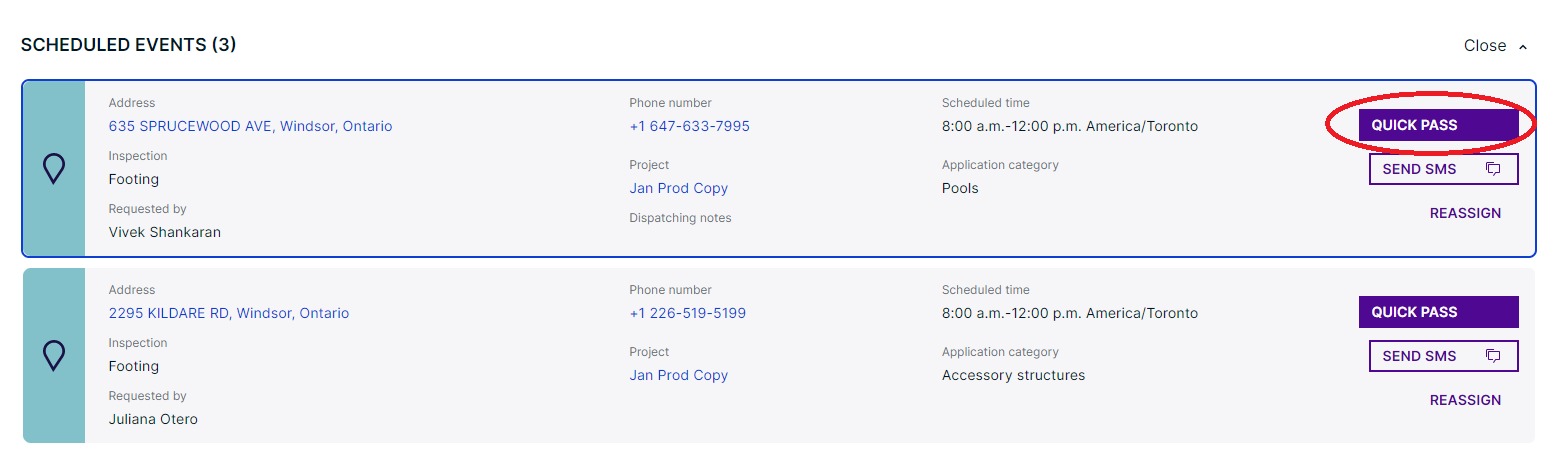Image resolution: width=1562 pixels, height=449 pixels.
Task: Reassign the Sprucewood Ave inspection
Action: click(x=1465, y=213)
